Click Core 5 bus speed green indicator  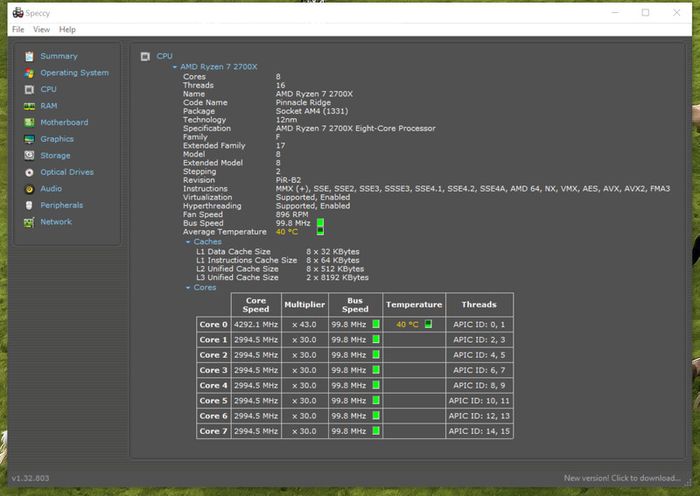pos(376,400)
